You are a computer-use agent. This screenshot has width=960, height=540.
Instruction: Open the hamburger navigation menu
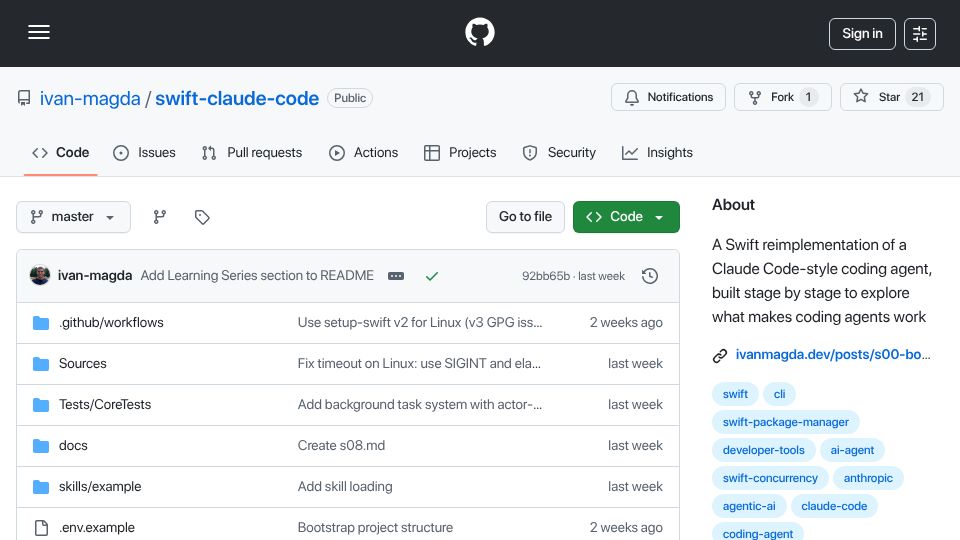[39, 32]
